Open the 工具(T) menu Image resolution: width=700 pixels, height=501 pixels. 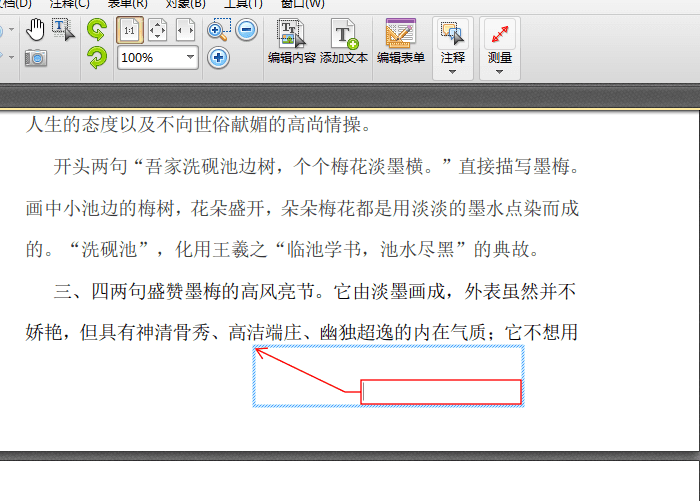click(x=243, y=4)
